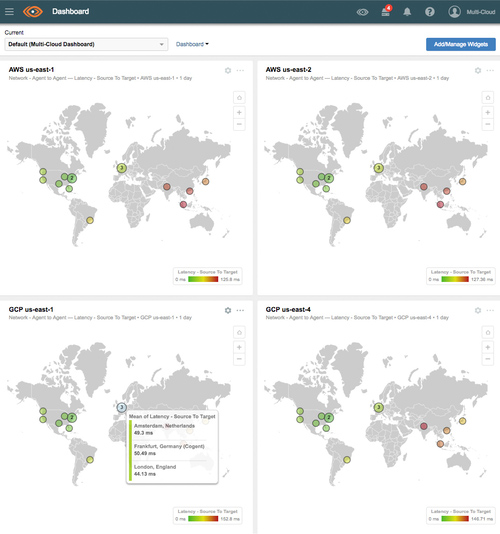Click the GCP us-east-4 widget title
The height and width of the screenshot is (534, 500).
[288, 310]
